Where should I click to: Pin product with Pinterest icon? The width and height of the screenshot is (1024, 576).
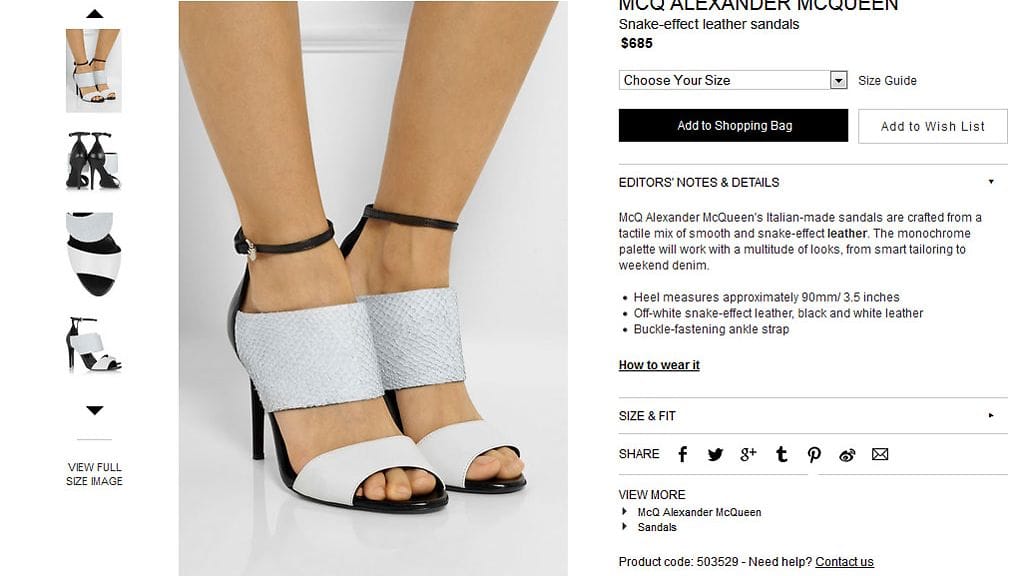point(814,455)
